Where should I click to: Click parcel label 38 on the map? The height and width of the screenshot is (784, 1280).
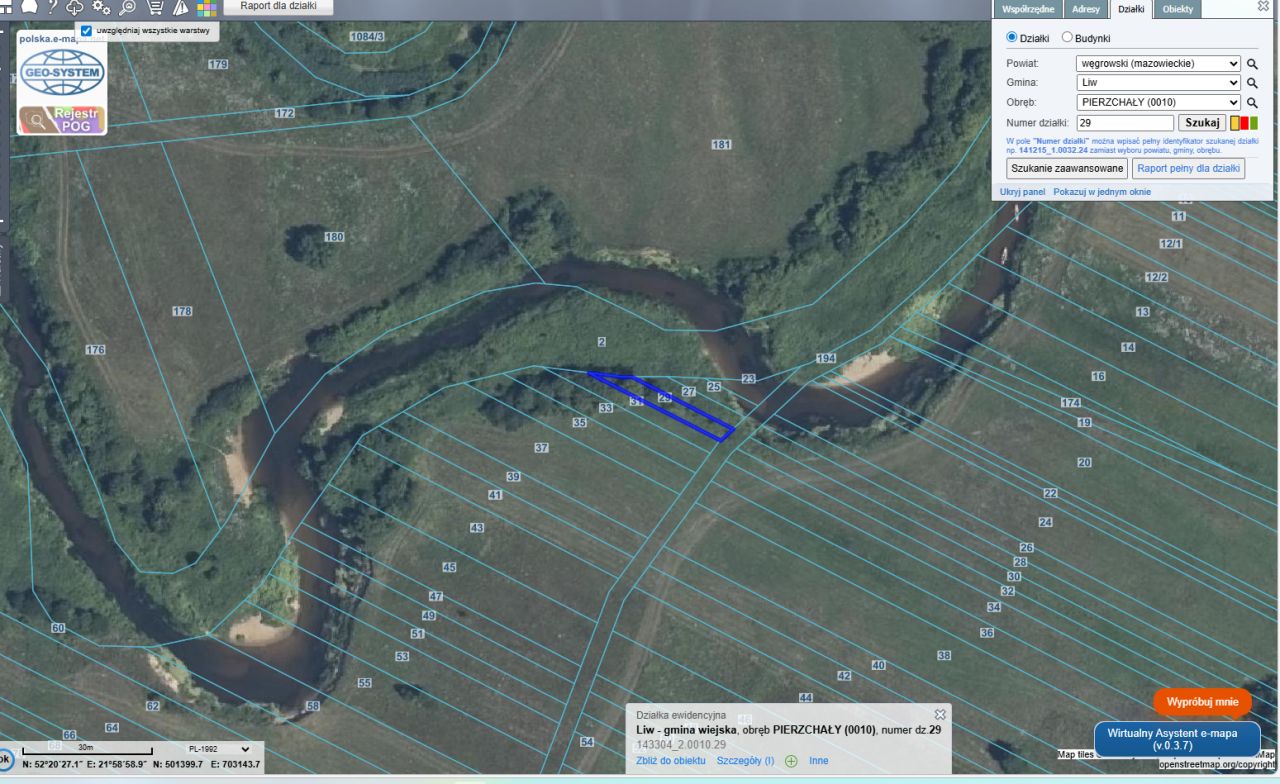[x=944, y=656]
